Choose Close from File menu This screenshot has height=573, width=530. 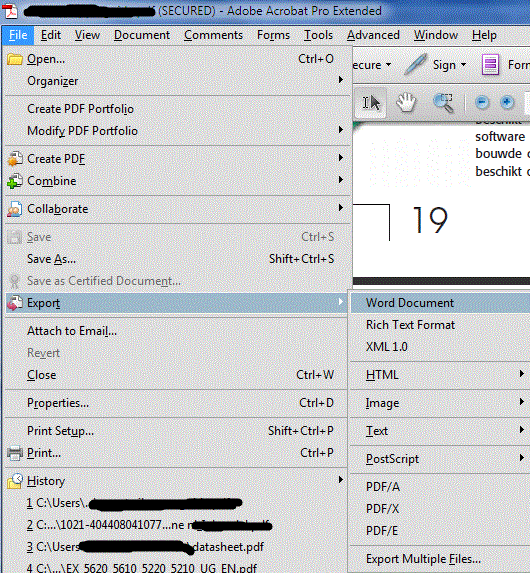176,375
